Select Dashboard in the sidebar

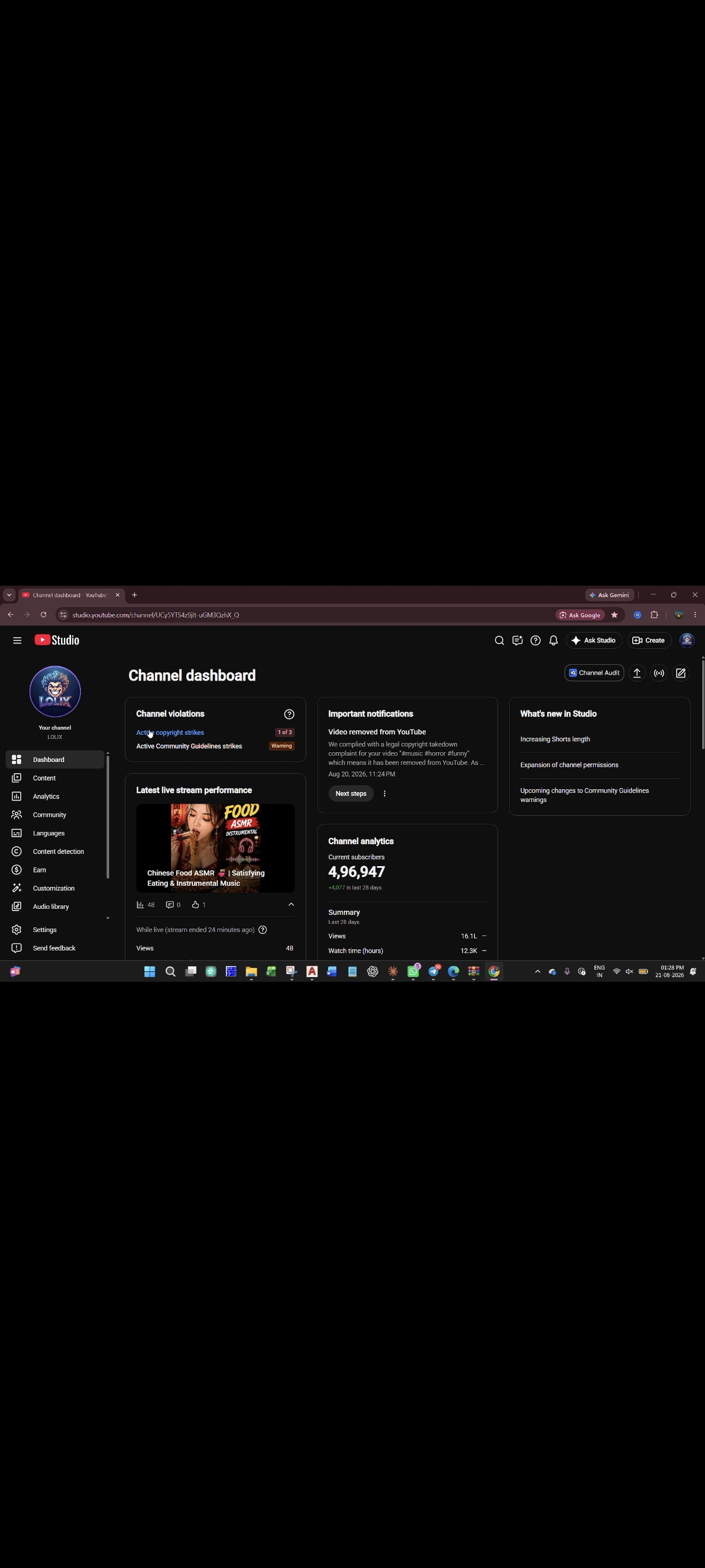(x=55, y=759)
